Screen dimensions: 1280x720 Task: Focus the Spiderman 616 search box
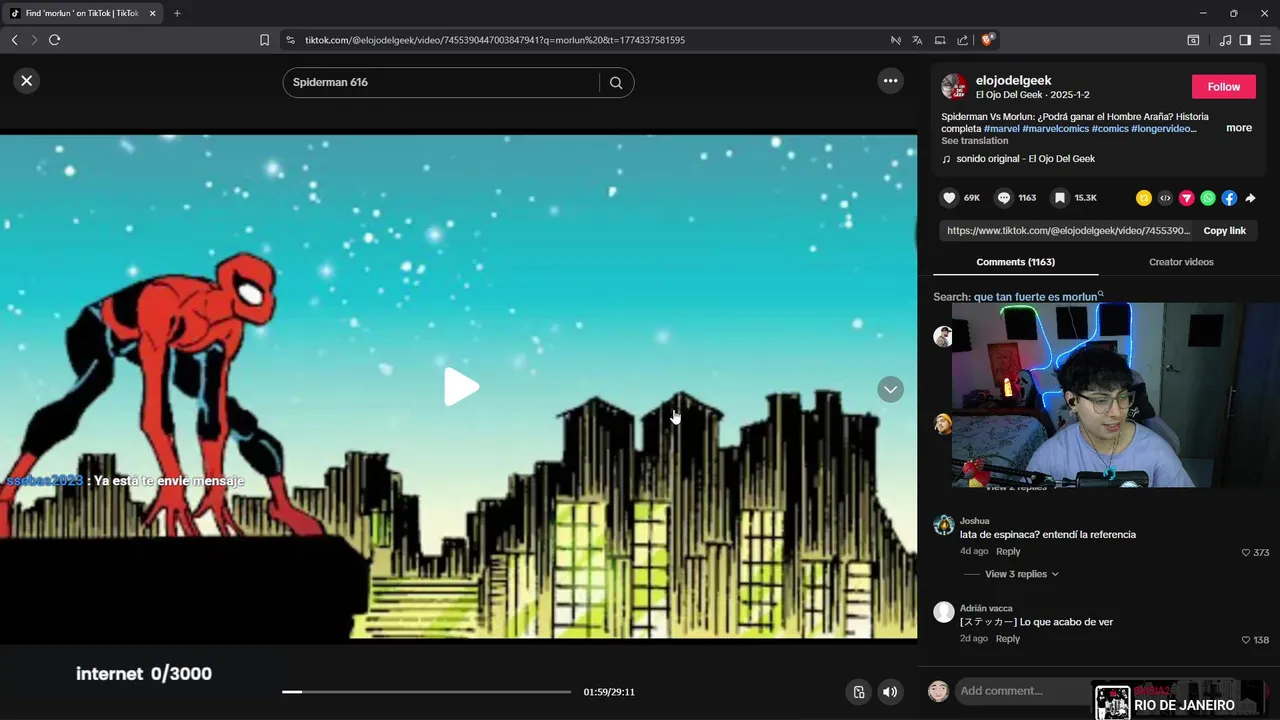pos(440,82)
